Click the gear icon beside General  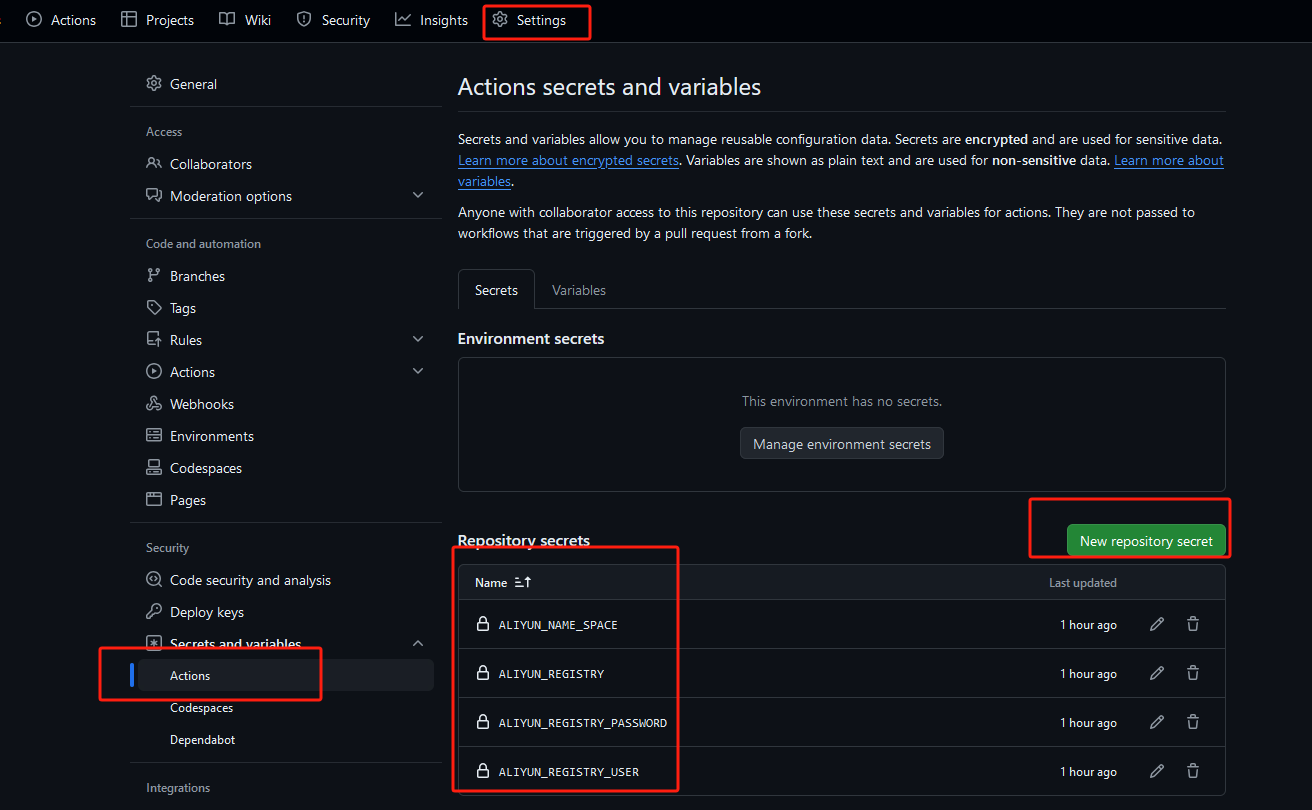click(154, 84)
